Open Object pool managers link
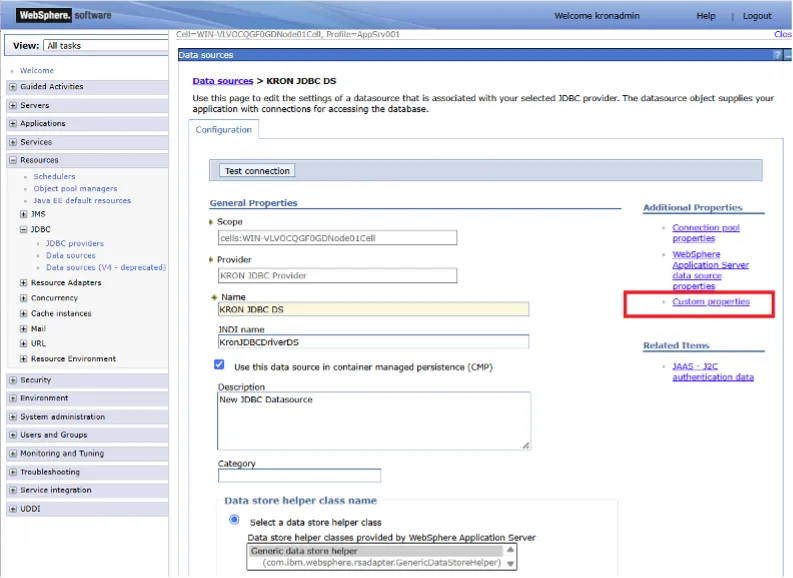The height and width of the screenshot is (578, 793). pyautogui.click(x=75, y=189)
